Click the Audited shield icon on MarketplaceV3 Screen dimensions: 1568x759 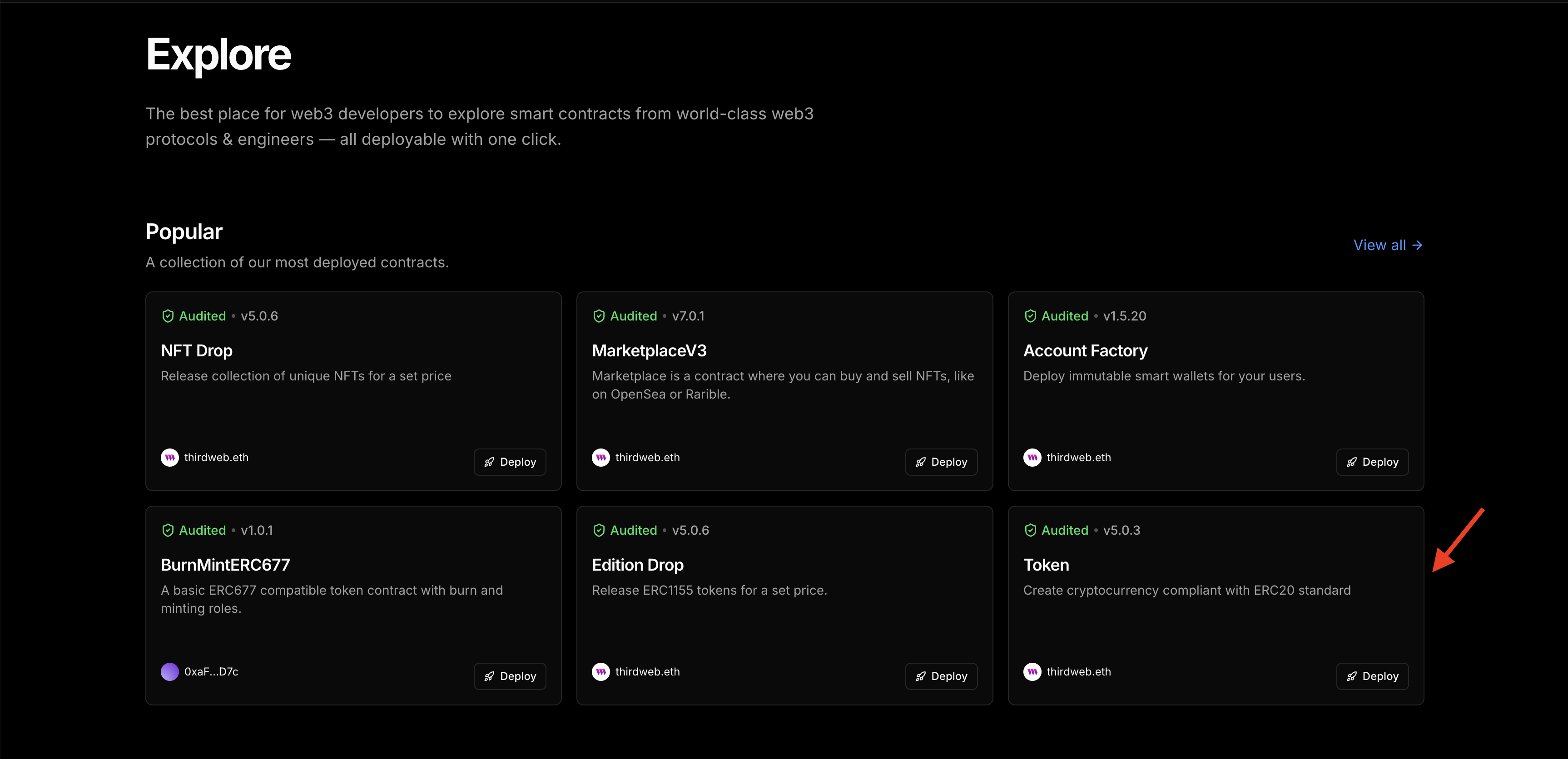coord(600,315)
